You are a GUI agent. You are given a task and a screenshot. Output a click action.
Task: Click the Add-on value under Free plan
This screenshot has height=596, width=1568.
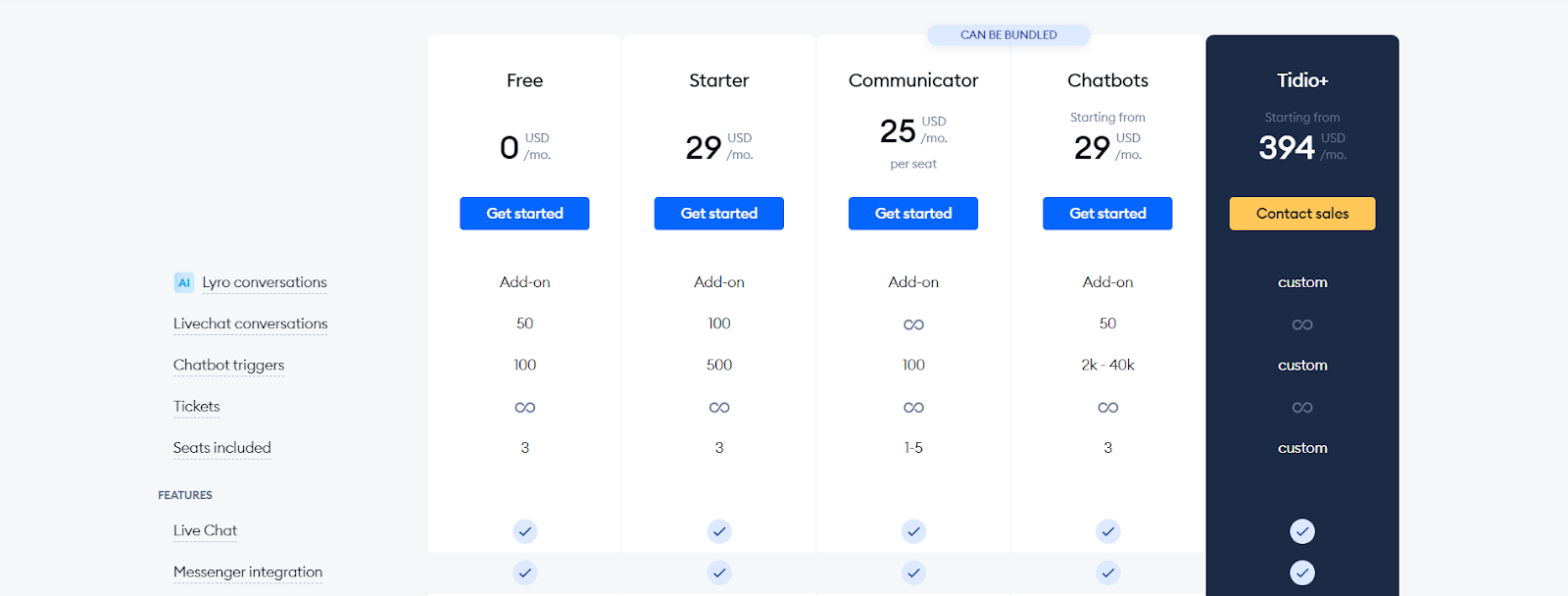(525, 282)
